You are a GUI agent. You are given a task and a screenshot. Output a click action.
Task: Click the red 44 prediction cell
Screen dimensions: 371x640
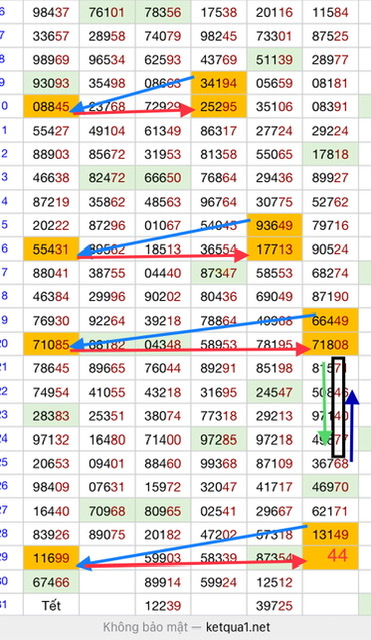coord(331,558)
